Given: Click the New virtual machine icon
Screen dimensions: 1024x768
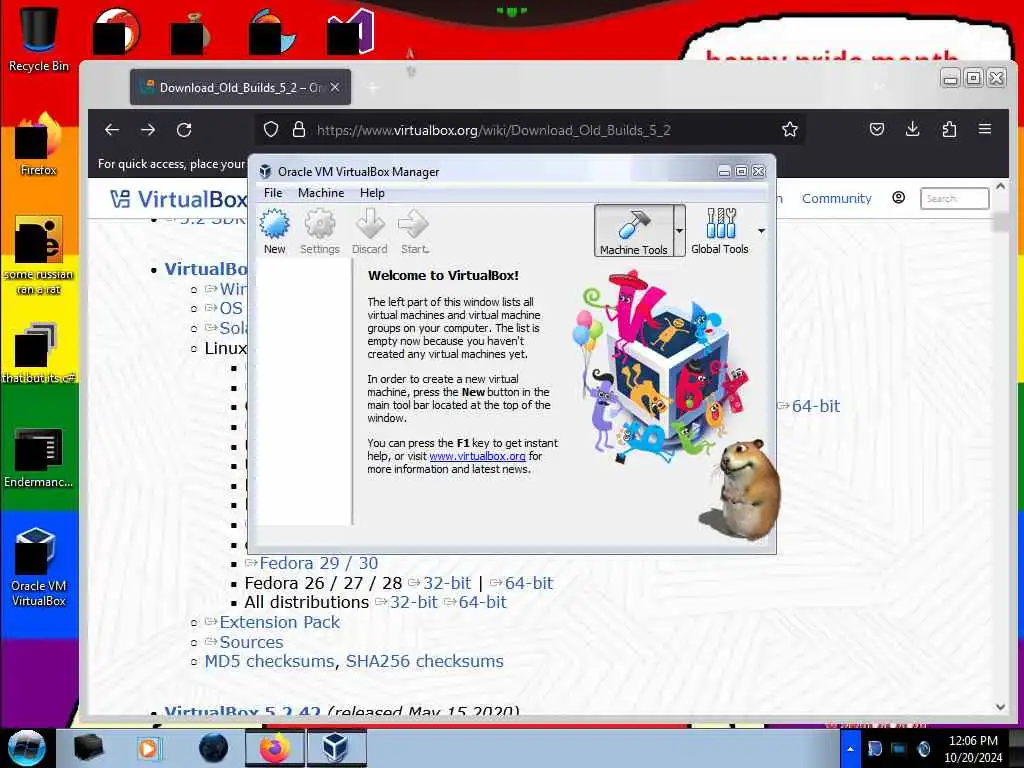Looking at the screenshot, I should pos(274,231).
